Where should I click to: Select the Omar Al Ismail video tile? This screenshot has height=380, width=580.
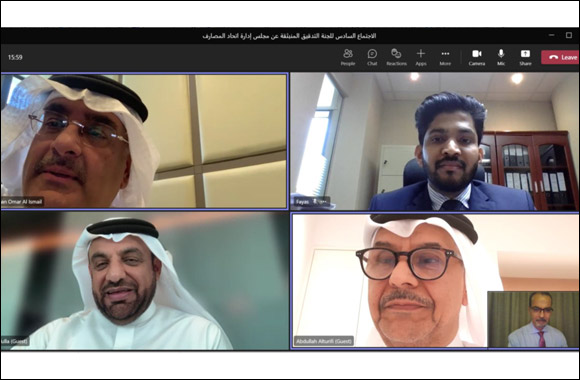click(144, 141)
